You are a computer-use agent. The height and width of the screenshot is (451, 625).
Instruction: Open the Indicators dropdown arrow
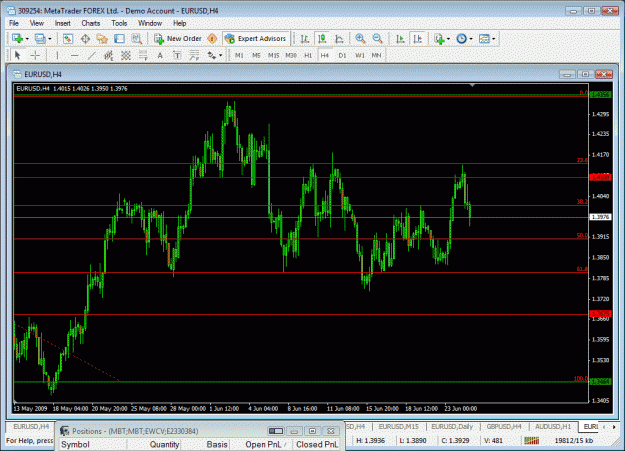[449, 39]
